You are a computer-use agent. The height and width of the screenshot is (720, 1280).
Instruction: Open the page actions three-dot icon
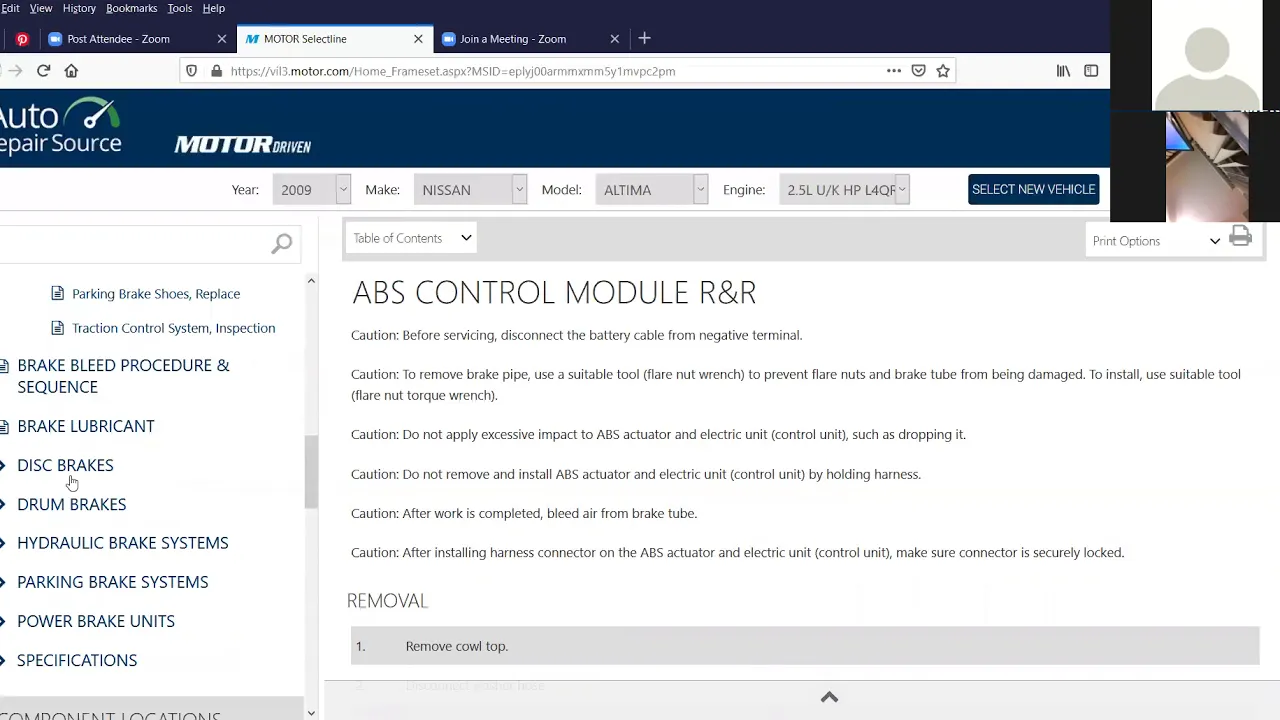tap(894, 71)
